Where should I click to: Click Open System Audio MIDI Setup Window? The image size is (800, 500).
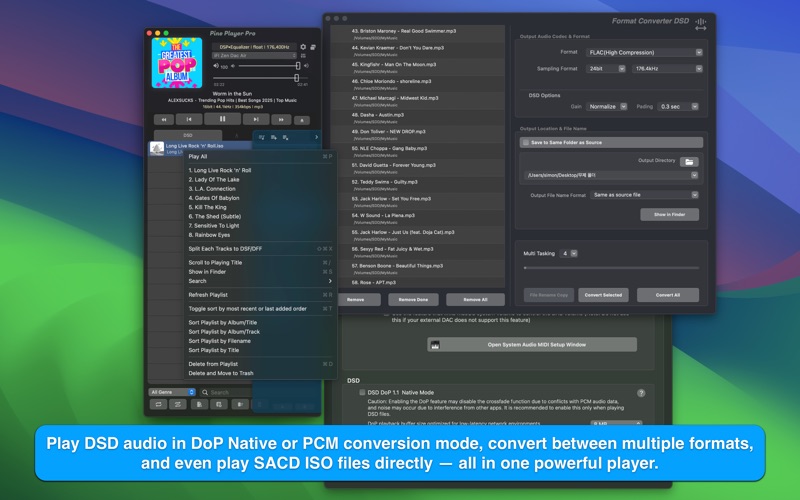click(x=532, y=345)
